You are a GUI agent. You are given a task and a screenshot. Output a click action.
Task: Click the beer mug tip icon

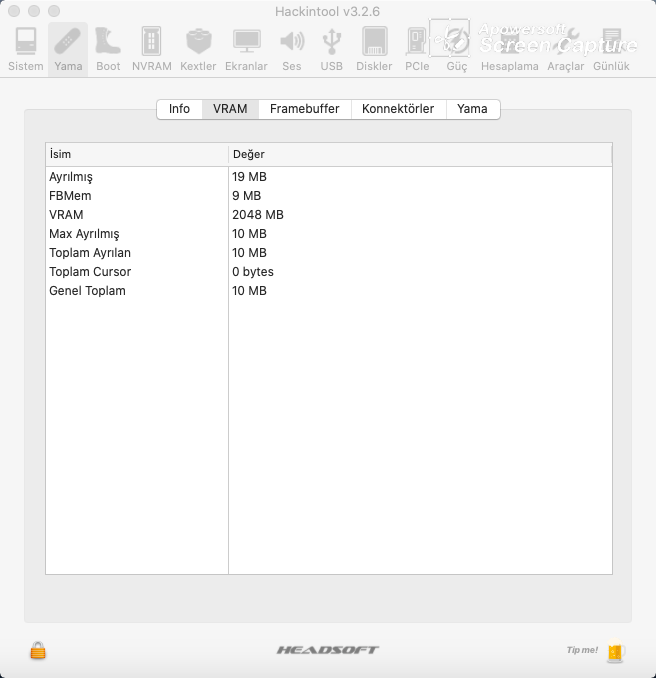[616, 650]
